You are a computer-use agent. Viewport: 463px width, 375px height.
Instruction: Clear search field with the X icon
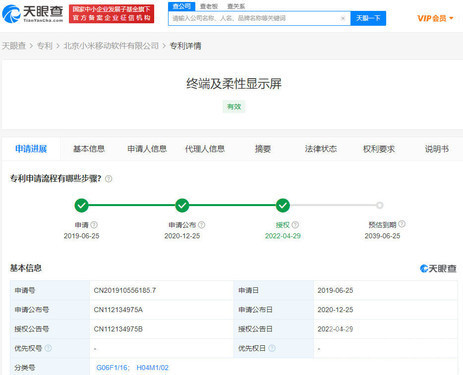point(343,18)
